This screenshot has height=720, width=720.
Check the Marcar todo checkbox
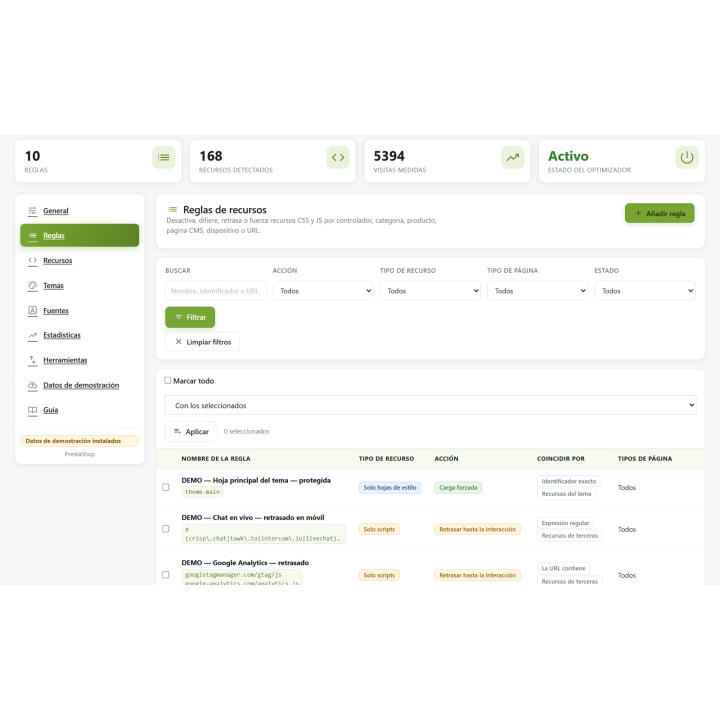(168, 380)
